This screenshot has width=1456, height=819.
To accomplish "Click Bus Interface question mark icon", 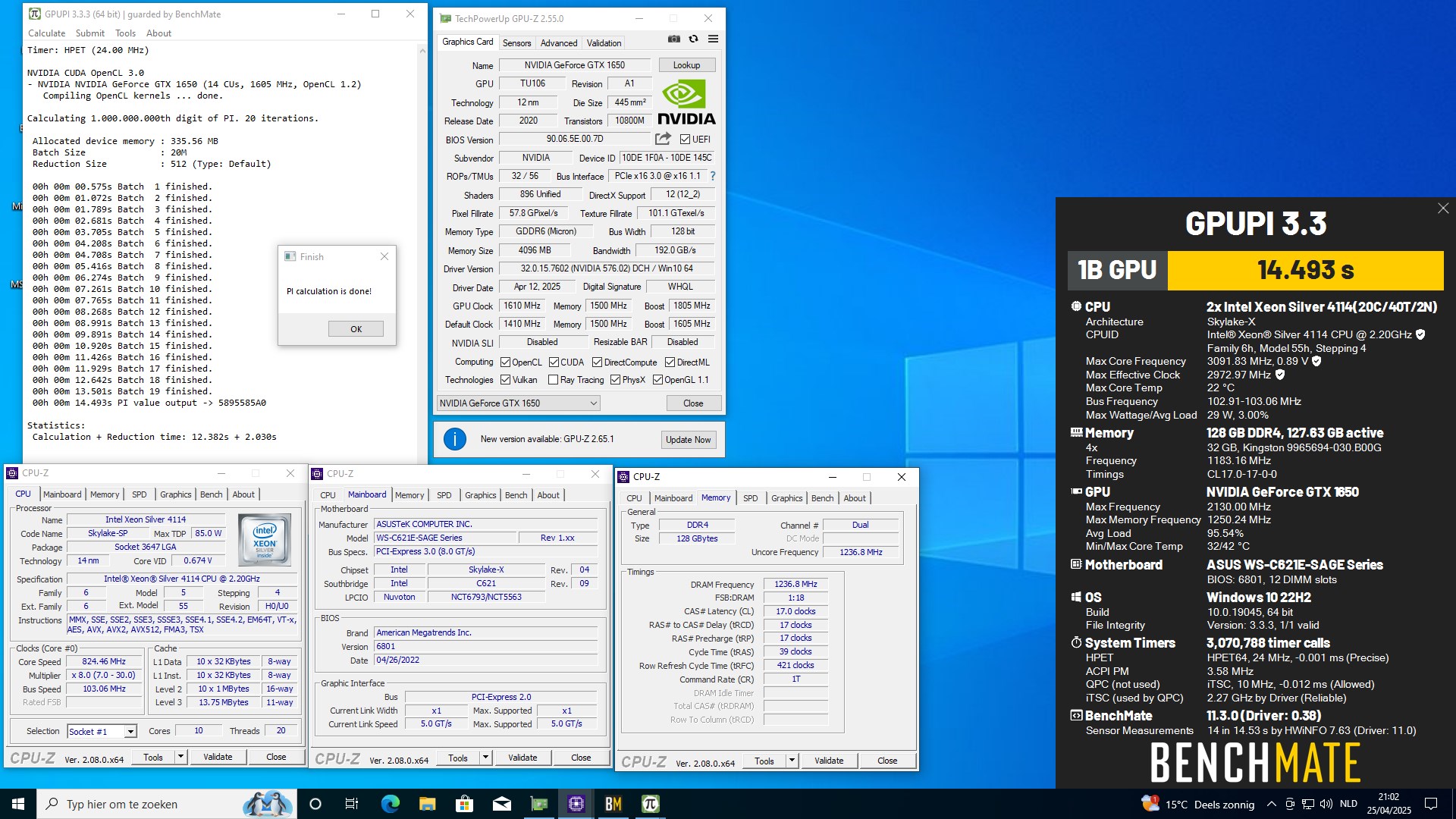I will pos(712,176).
